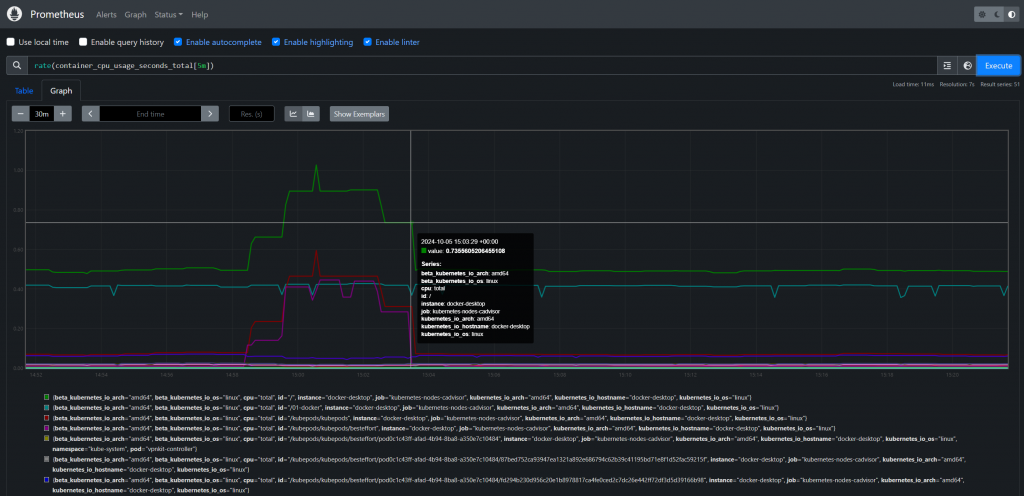Uncheck Enable autocomplete
The height and width of the screenshot is (496, 1024).
point(178,42)
